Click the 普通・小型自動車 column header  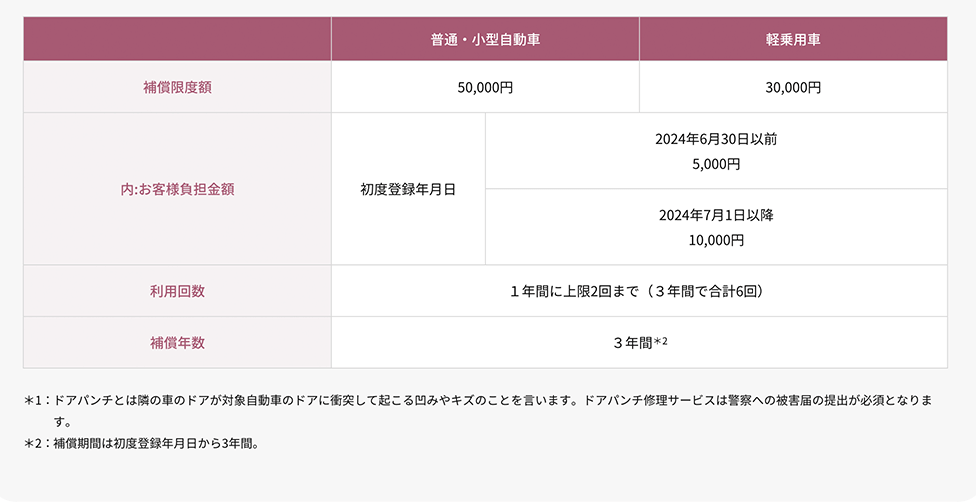click(x=485, y=39)
